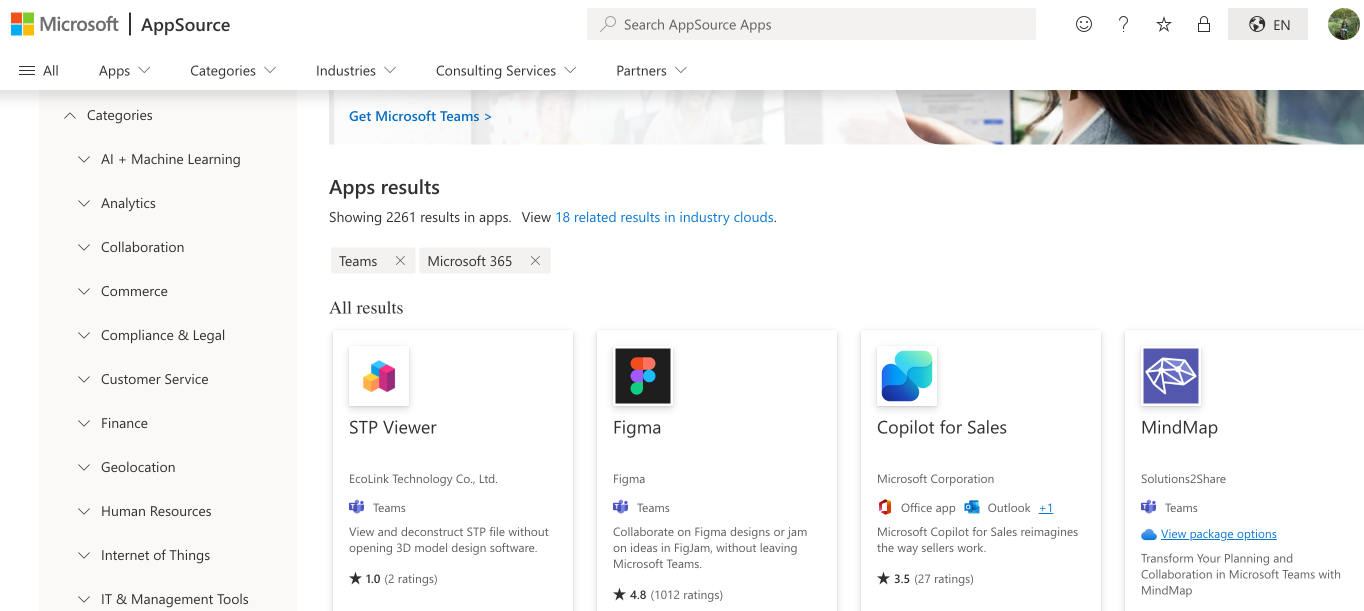
Task: Focus the Search AppSource Apps field
Action: (x=811, y=24)
